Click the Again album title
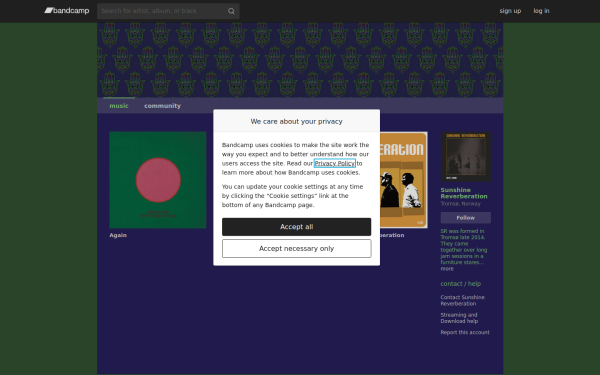The height and width of the screenshot is (375, 600). 118,235
